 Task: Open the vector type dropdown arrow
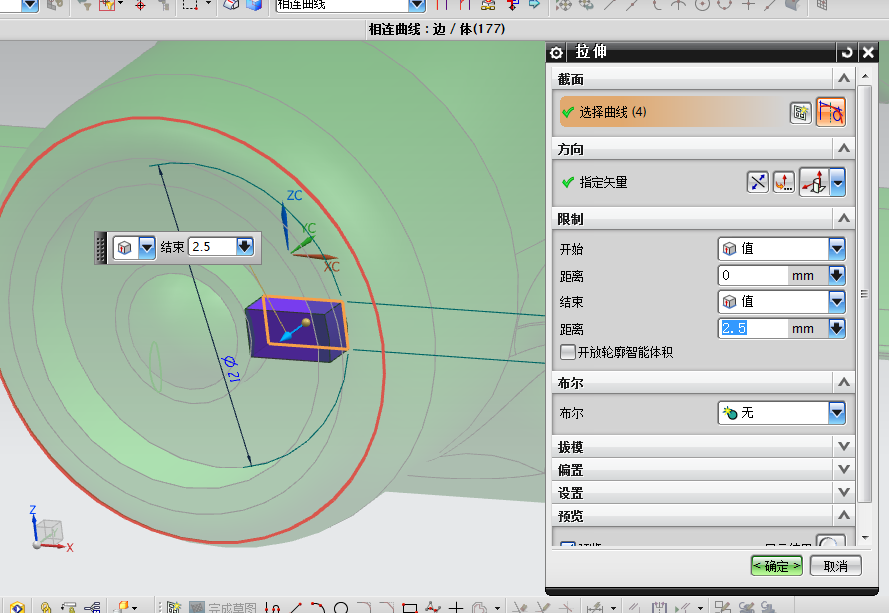click(x=840, y=181)
